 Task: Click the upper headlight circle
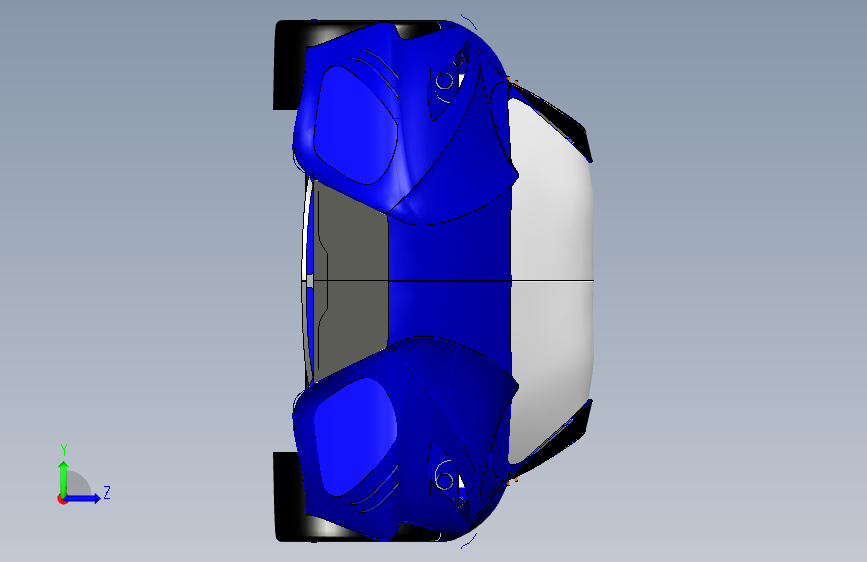[444, 81]
